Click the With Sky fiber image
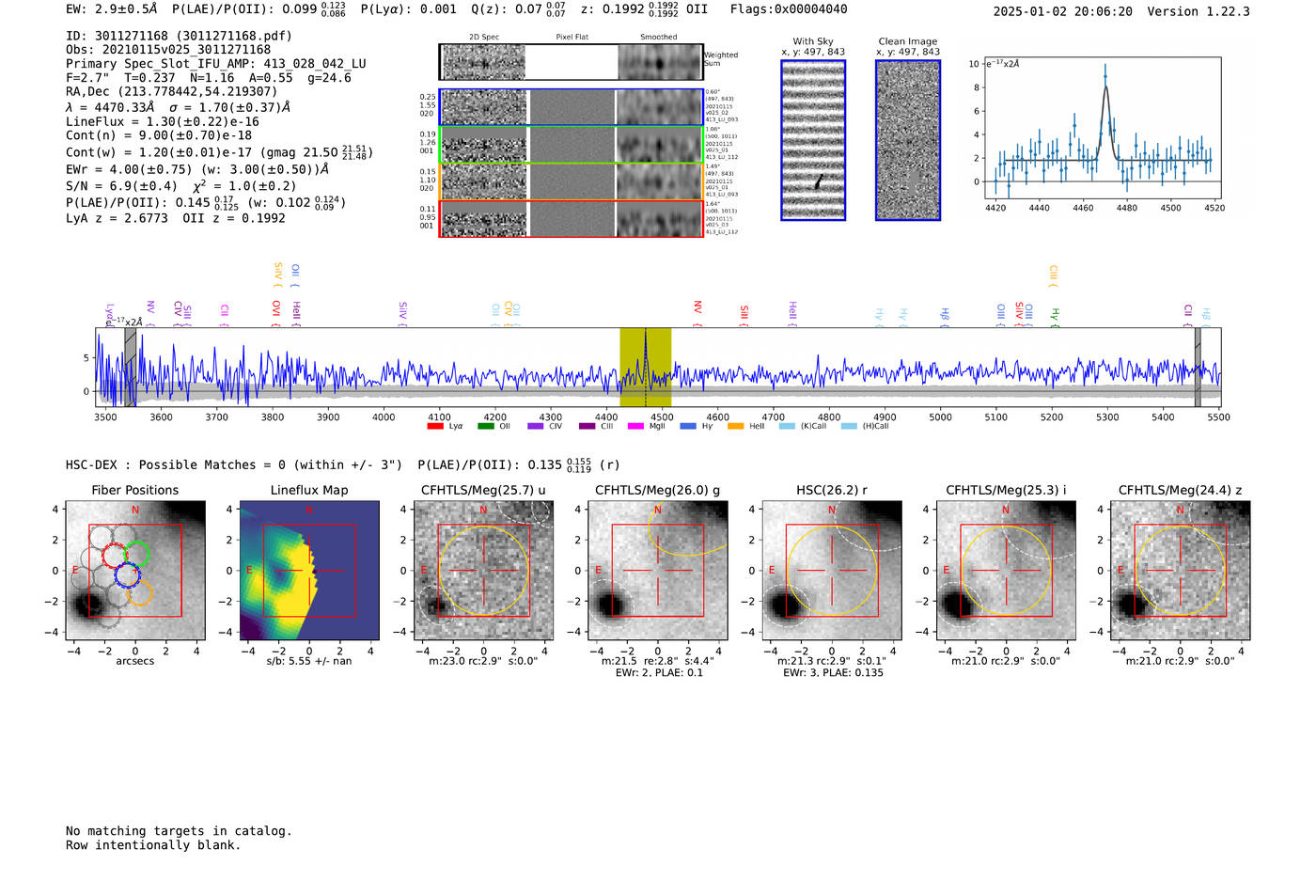Screen dimensions: 1316x896 click(813, 140)
